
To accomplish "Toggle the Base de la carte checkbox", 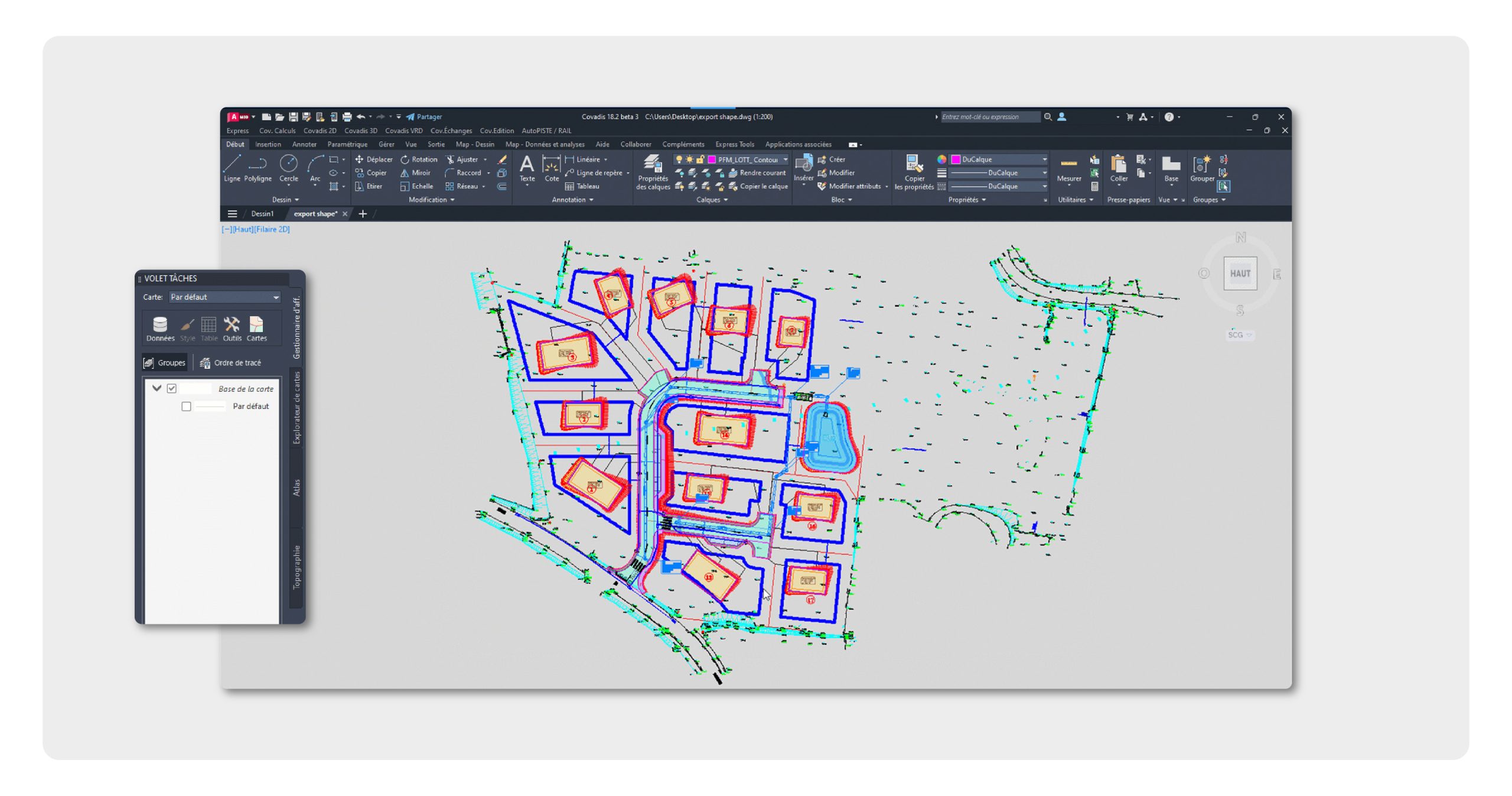I will pyautogui.click(x=172, y=388).
